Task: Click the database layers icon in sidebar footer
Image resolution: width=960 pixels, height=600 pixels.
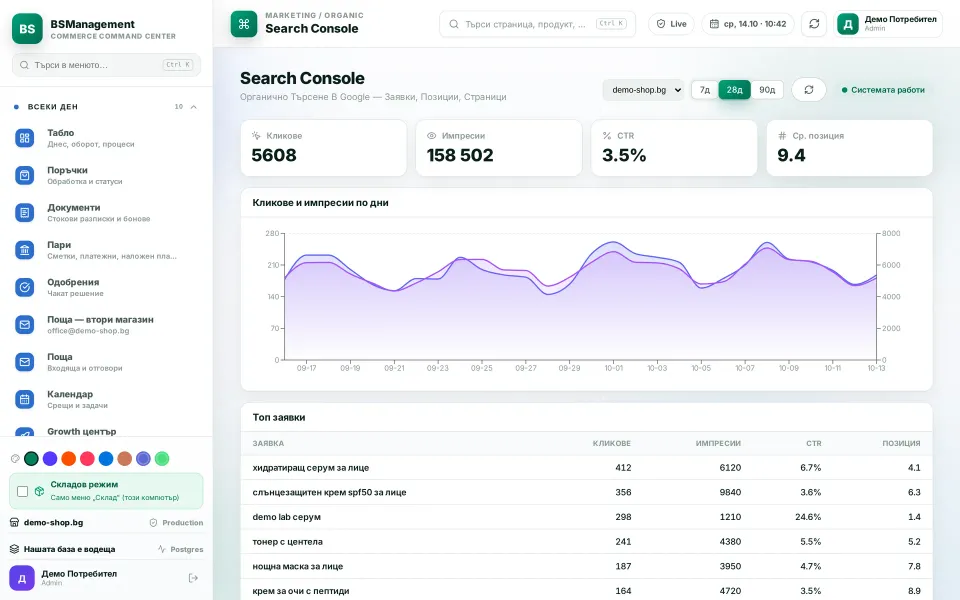Action: tap(15, 549)
